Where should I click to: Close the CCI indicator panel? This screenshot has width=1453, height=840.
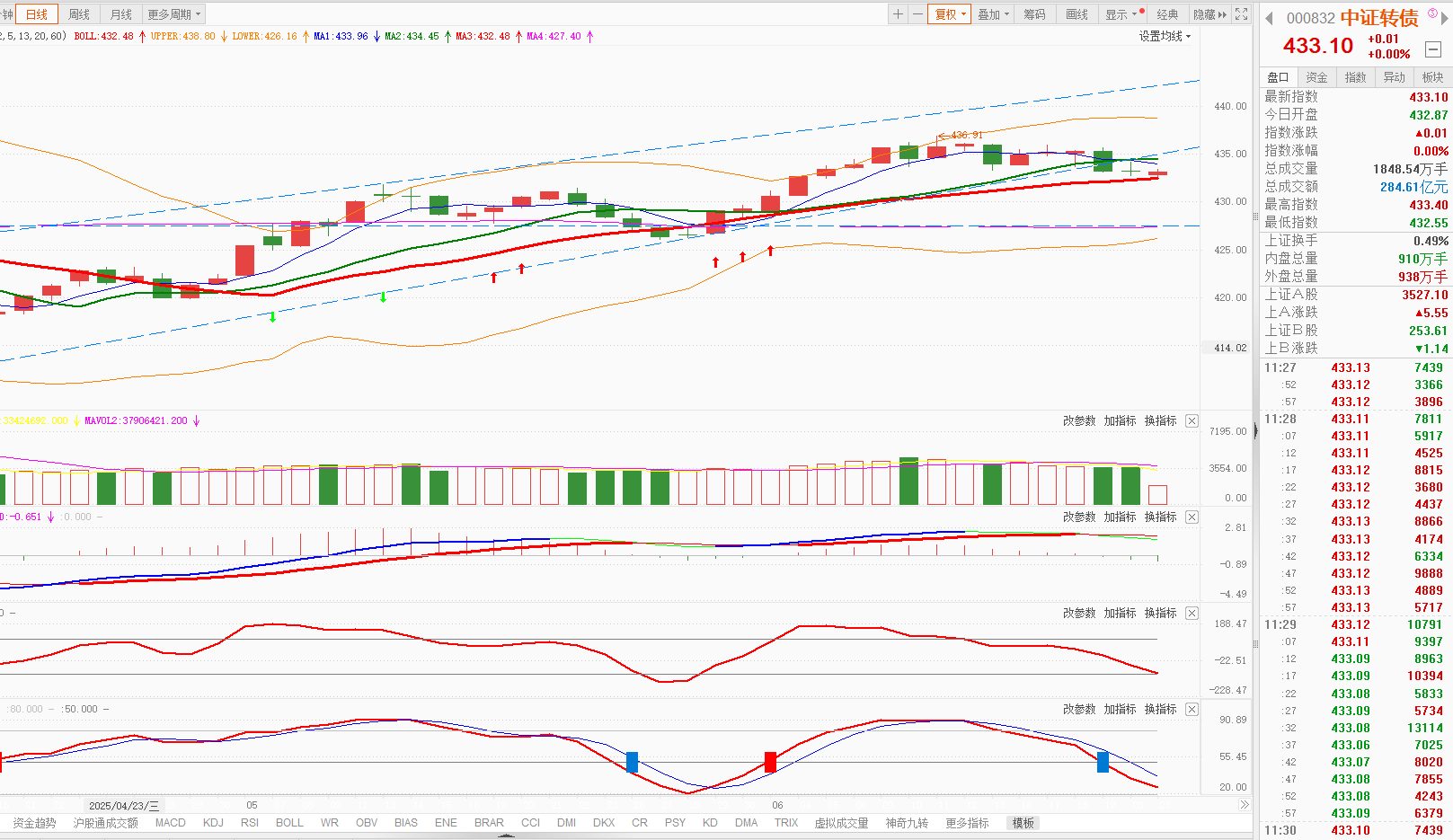pyautogui.click(x=1192, y=613)
